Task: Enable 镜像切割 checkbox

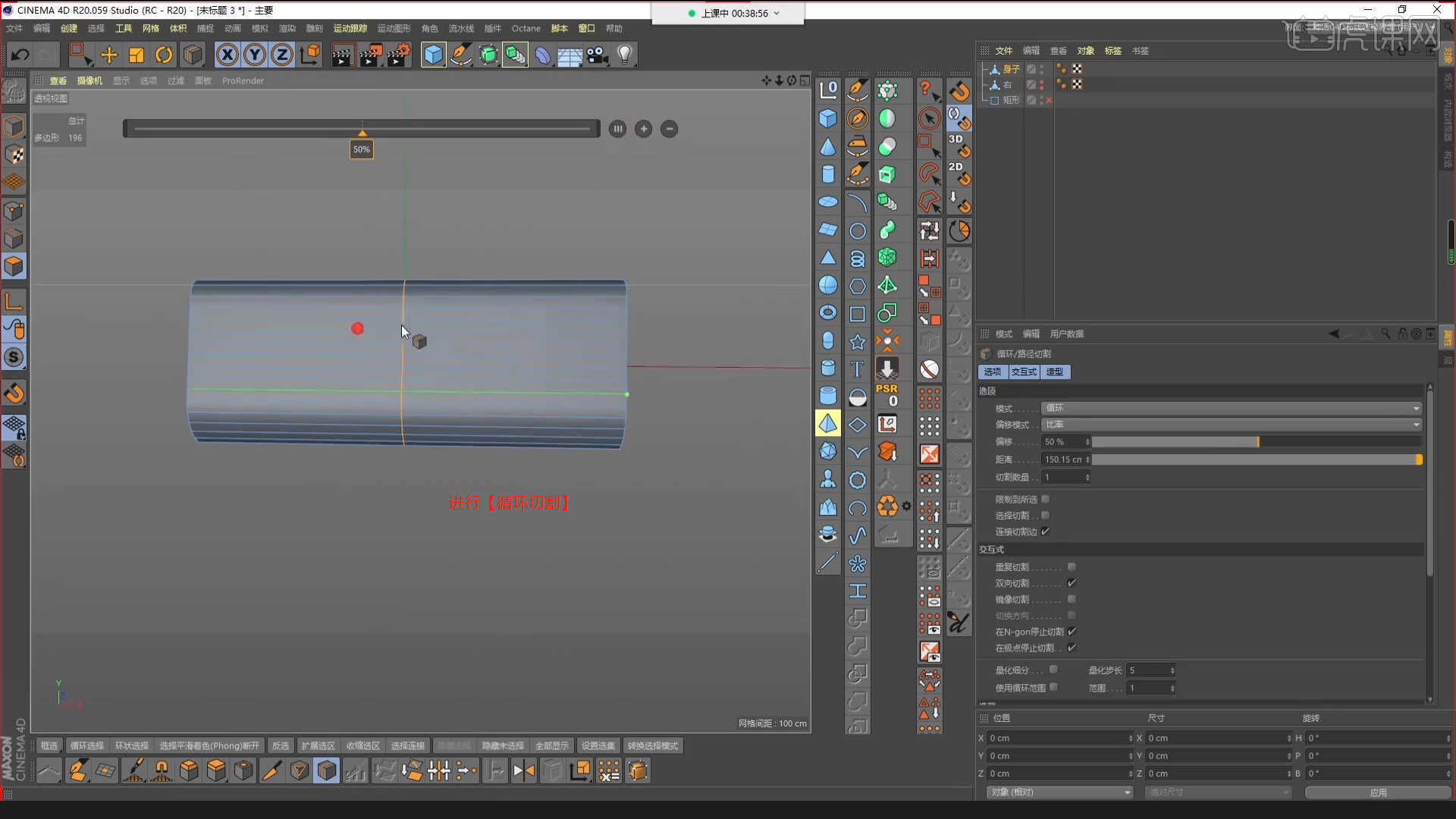Action: [x=1072, y=599]
